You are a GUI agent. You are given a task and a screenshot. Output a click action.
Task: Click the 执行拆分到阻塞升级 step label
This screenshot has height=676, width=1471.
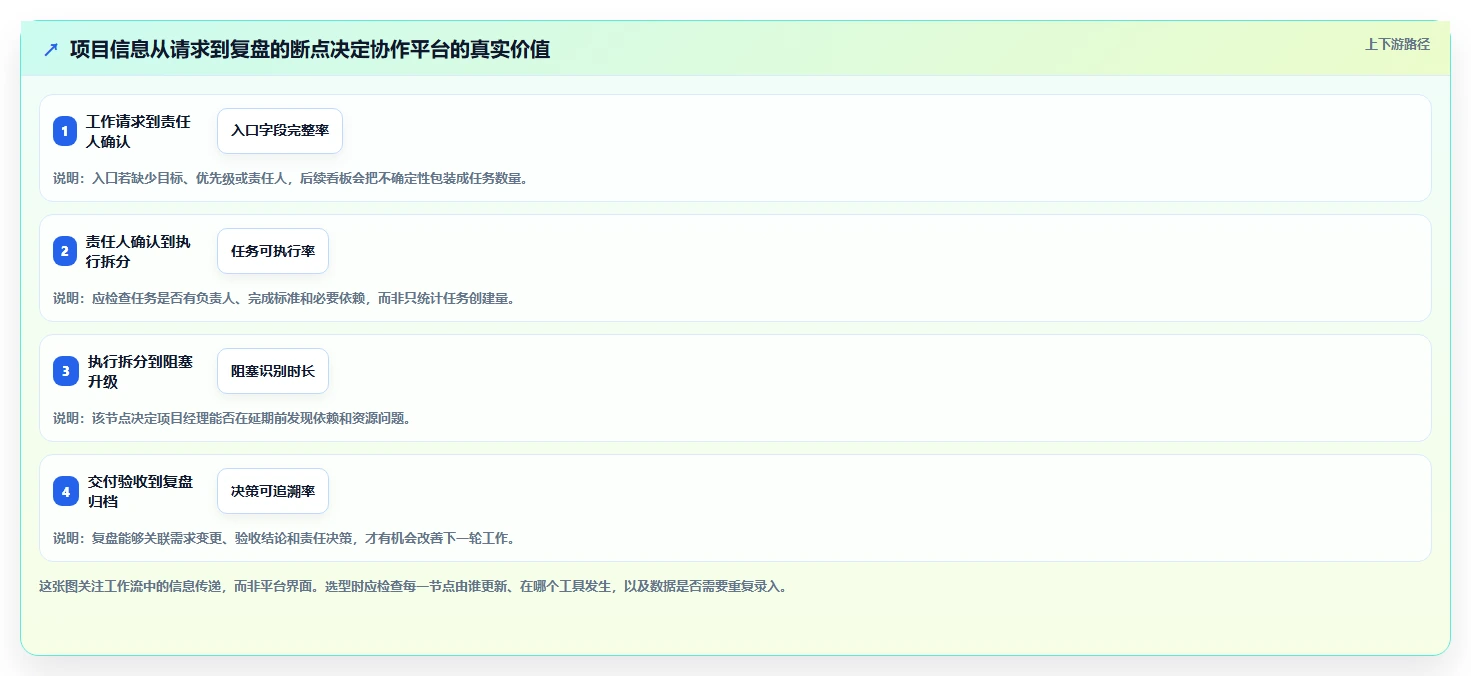click(x=141, y=371)
